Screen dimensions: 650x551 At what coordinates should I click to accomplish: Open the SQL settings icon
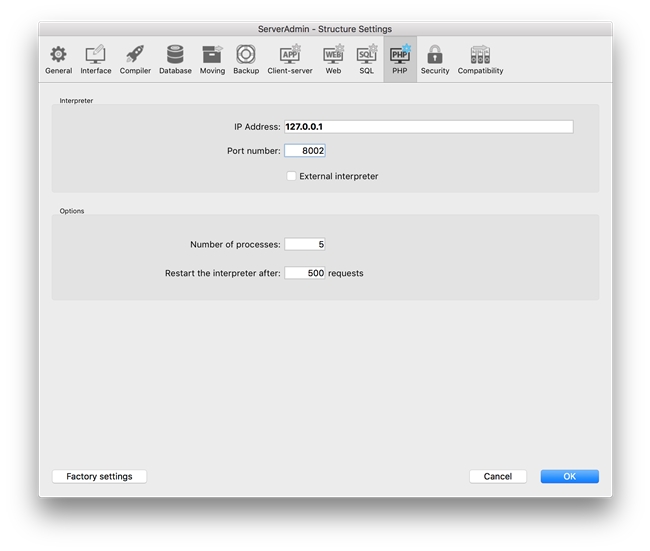[366, 56]
